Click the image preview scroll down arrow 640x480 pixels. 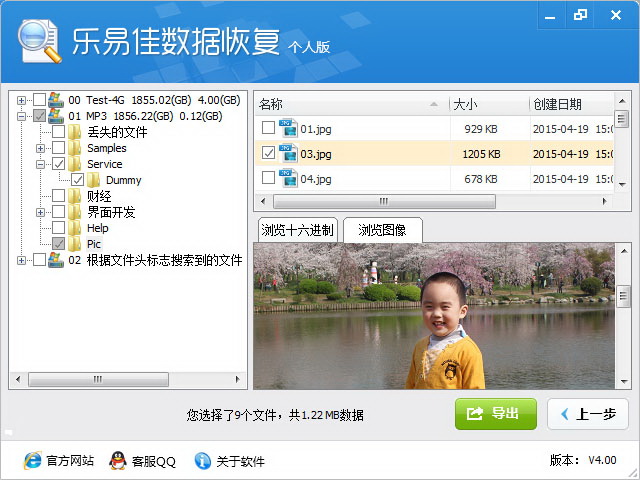point(624,382)
